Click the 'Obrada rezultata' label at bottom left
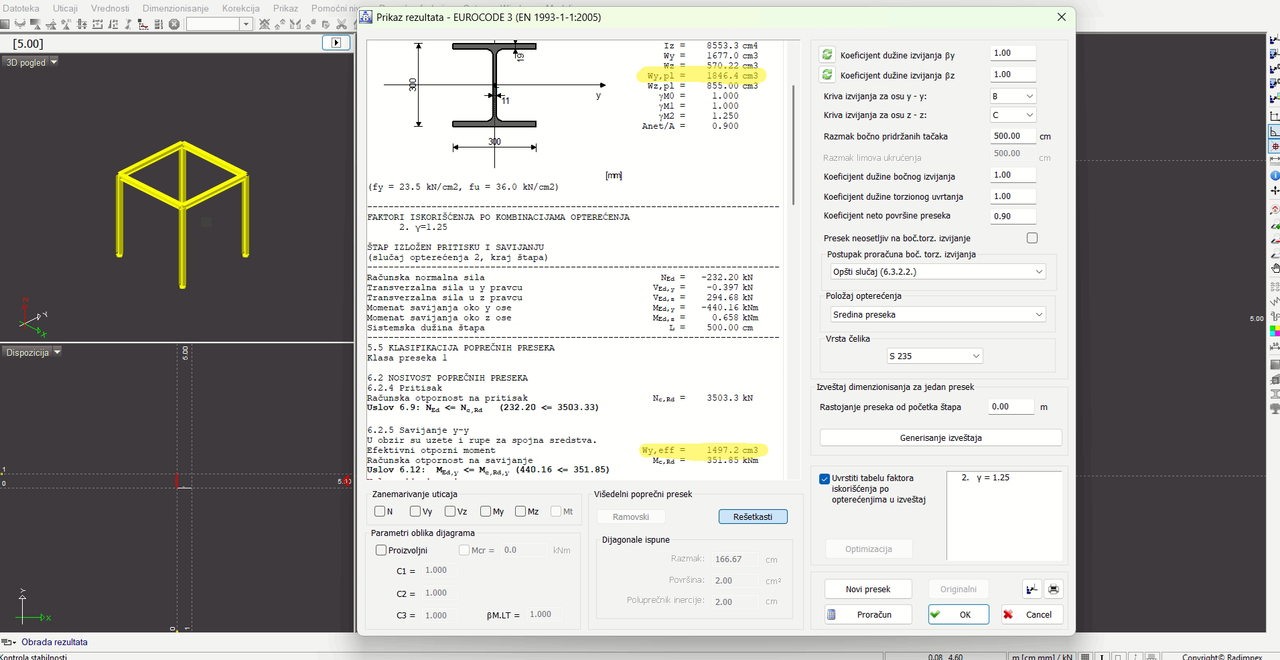Screen dimensions: 1280x660 54,642
